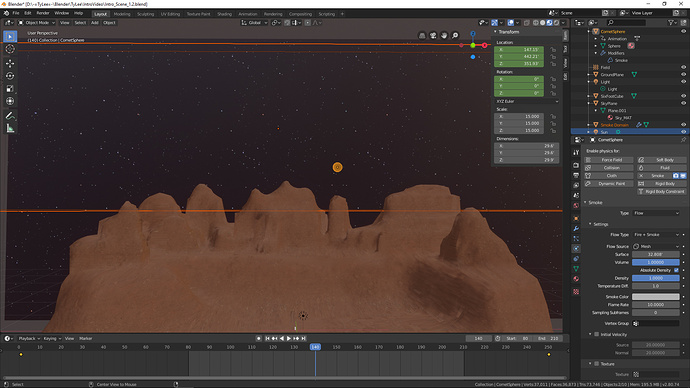Click the pan view hand icon
Image resolution: width=690 pixels, height=388 pixels.
pyautogui.click(x=444, y=36)
